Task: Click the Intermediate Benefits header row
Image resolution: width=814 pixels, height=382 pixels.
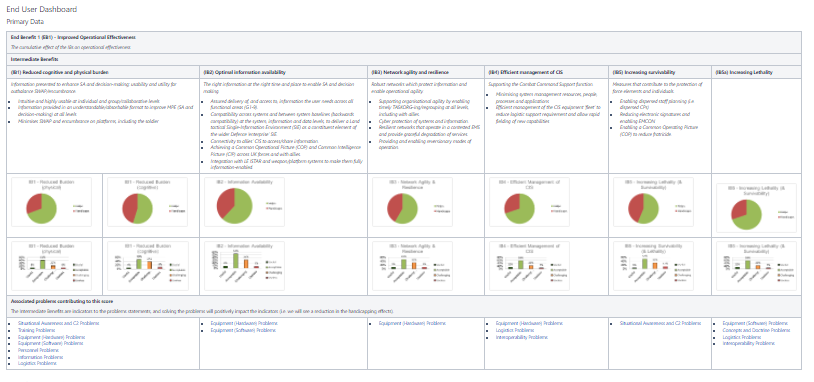Action: click(x=404, y=59)
